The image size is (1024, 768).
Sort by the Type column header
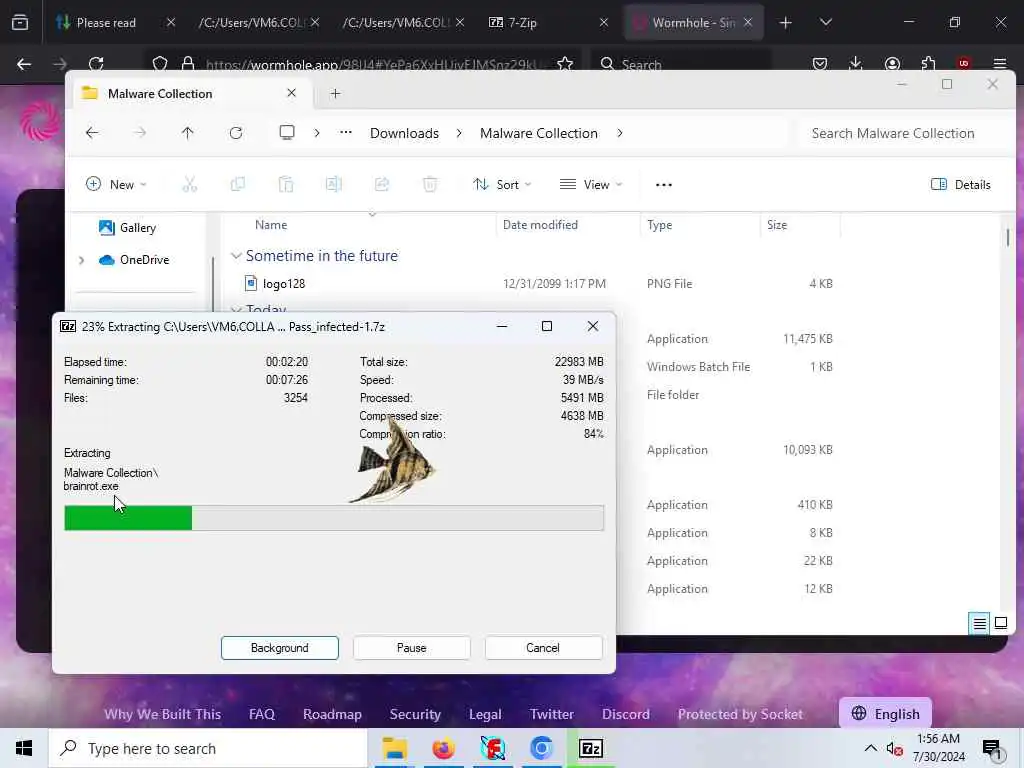(x=660, y=225)
